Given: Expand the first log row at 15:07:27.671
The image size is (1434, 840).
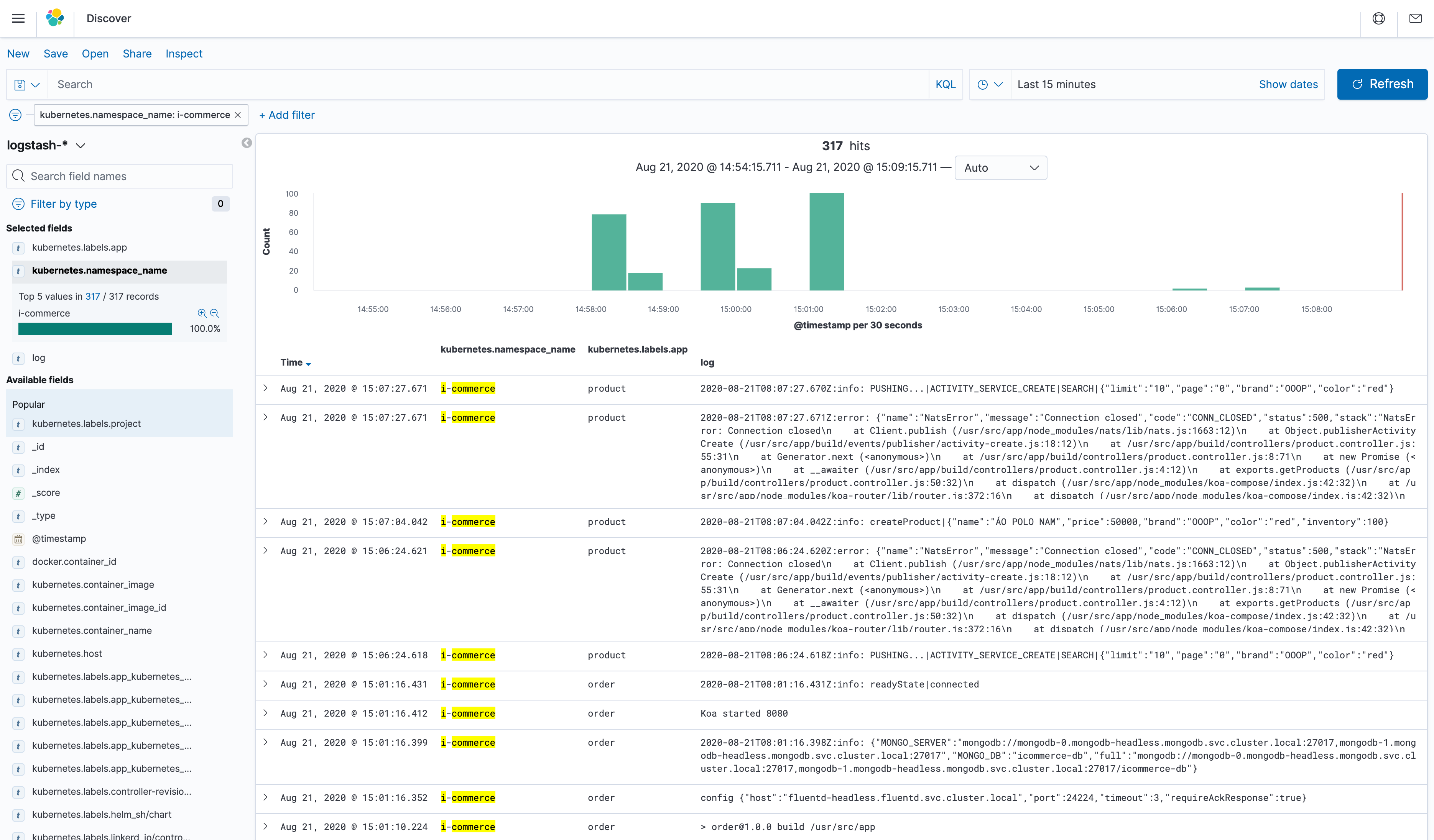Looking at the screenshot, I should pyautogui.click(x=265, y=388).
